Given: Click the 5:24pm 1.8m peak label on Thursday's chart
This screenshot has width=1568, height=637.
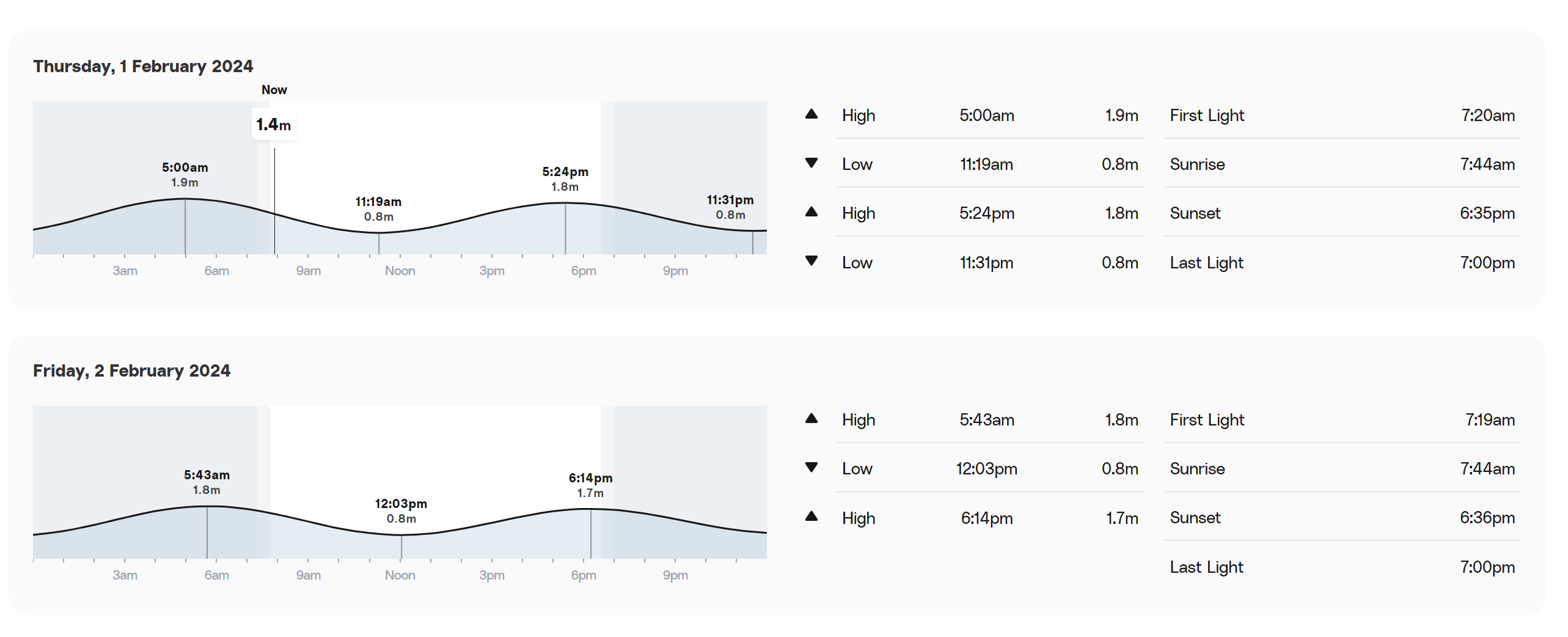Looking at the screenshot, I should point(565,179).
